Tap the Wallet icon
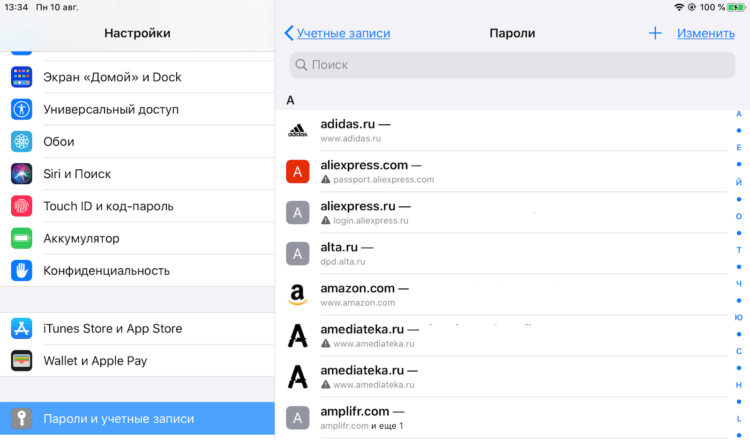750x440 pixels. [22, 361]
